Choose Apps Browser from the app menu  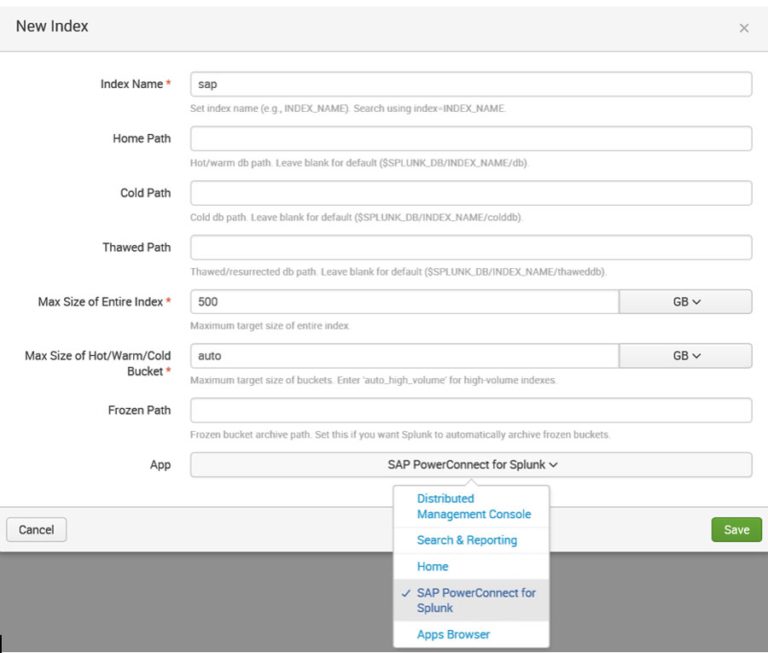453,634
